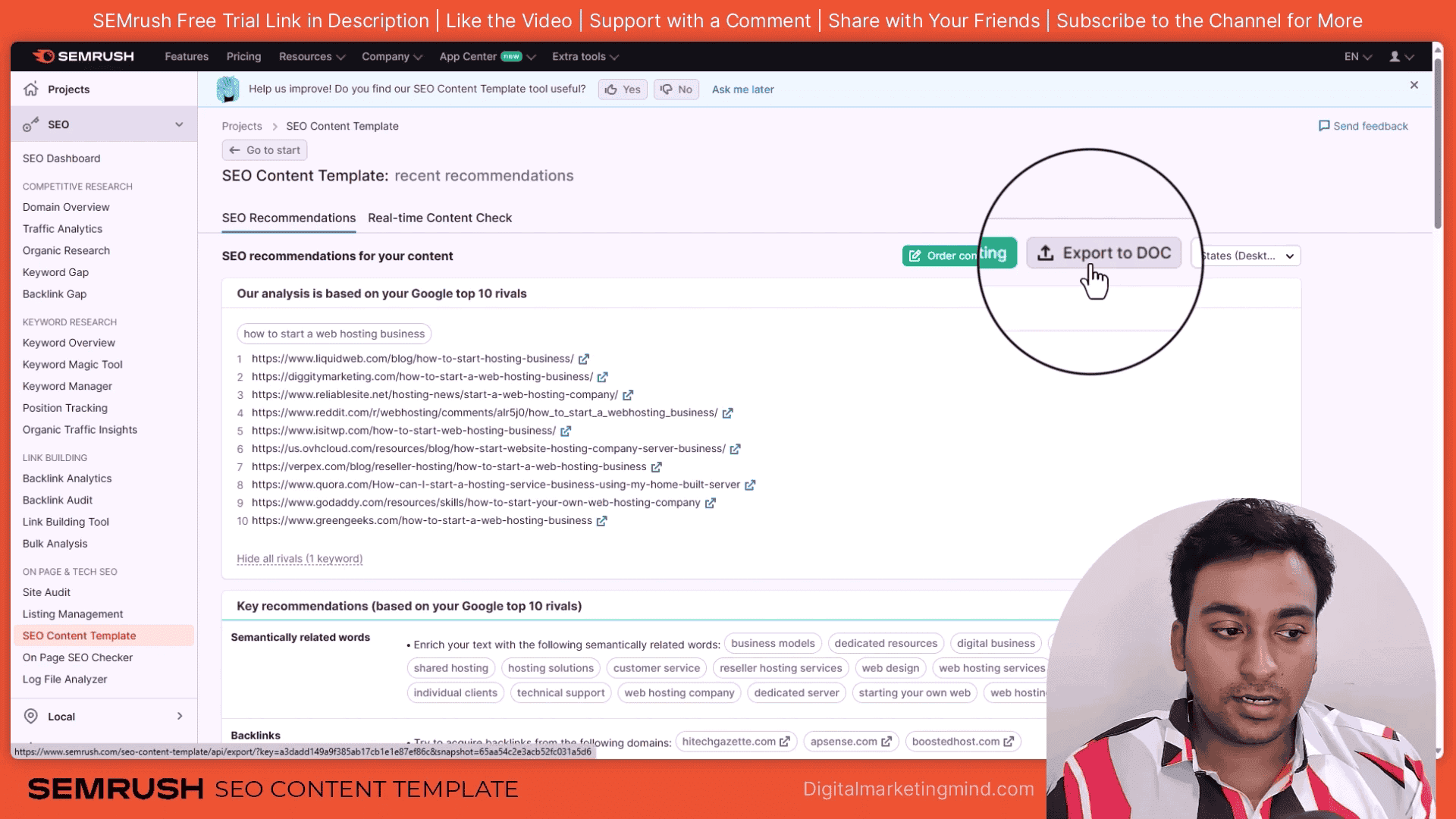Click No on the feedback survey
The image size is (1456, 819).
coord(678,89)
